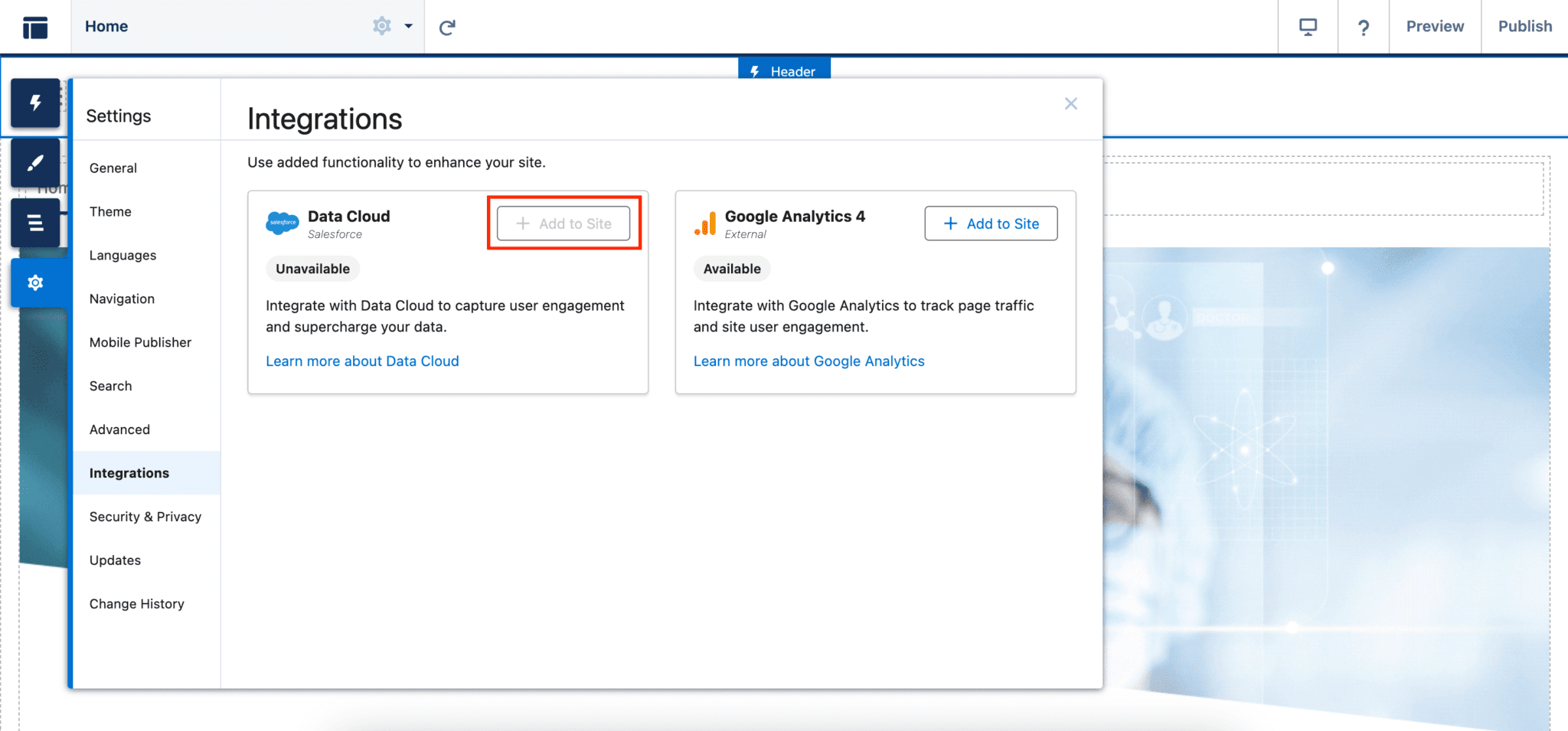Close the Settings dialog

pos(1070,103)
